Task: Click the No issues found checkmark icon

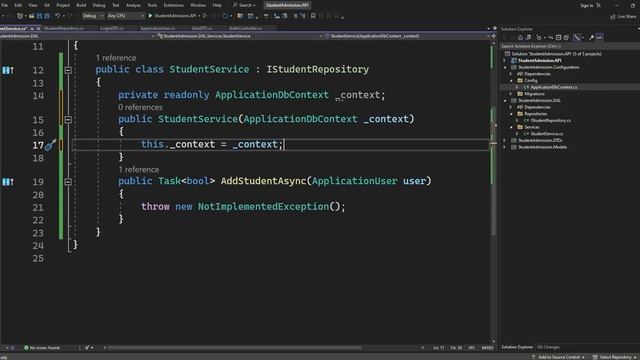Action: pos(26,348)
